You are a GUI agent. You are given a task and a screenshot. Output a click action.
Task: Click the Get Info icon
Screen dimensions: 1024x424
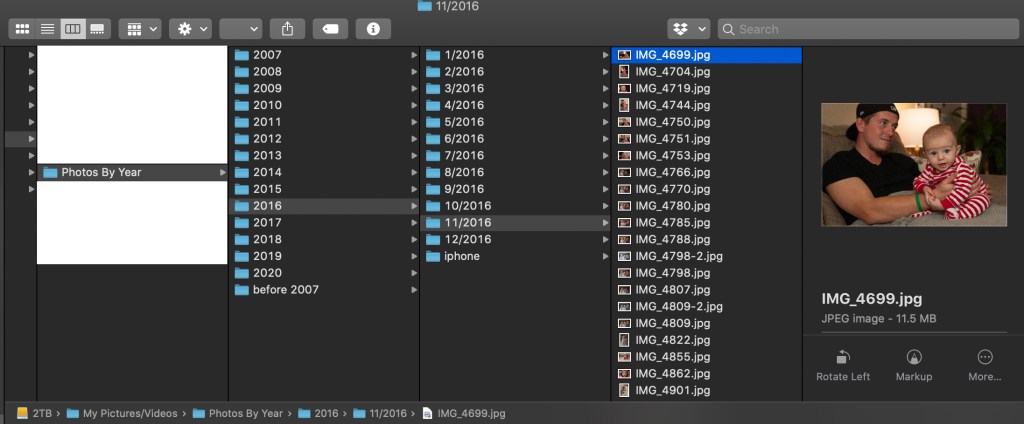(373, 29)
